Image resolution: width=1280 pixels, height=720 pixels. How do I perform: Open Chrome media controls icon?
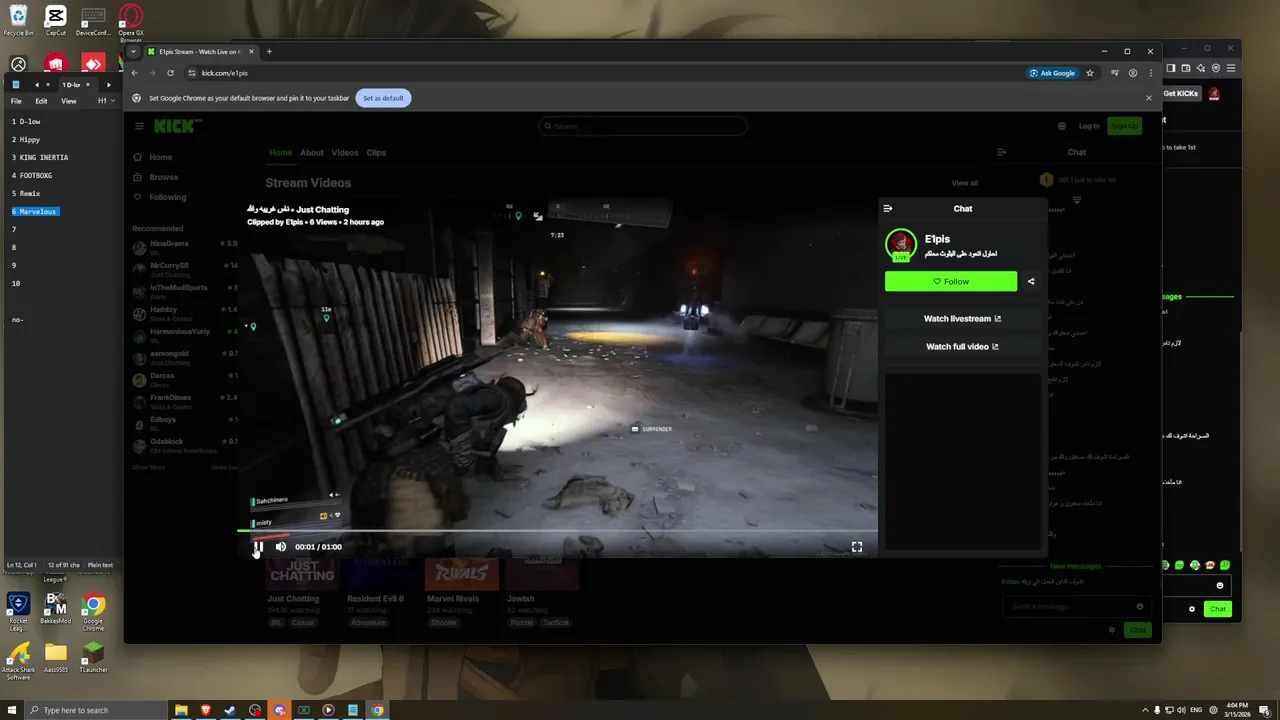[x=1114, y=73]
